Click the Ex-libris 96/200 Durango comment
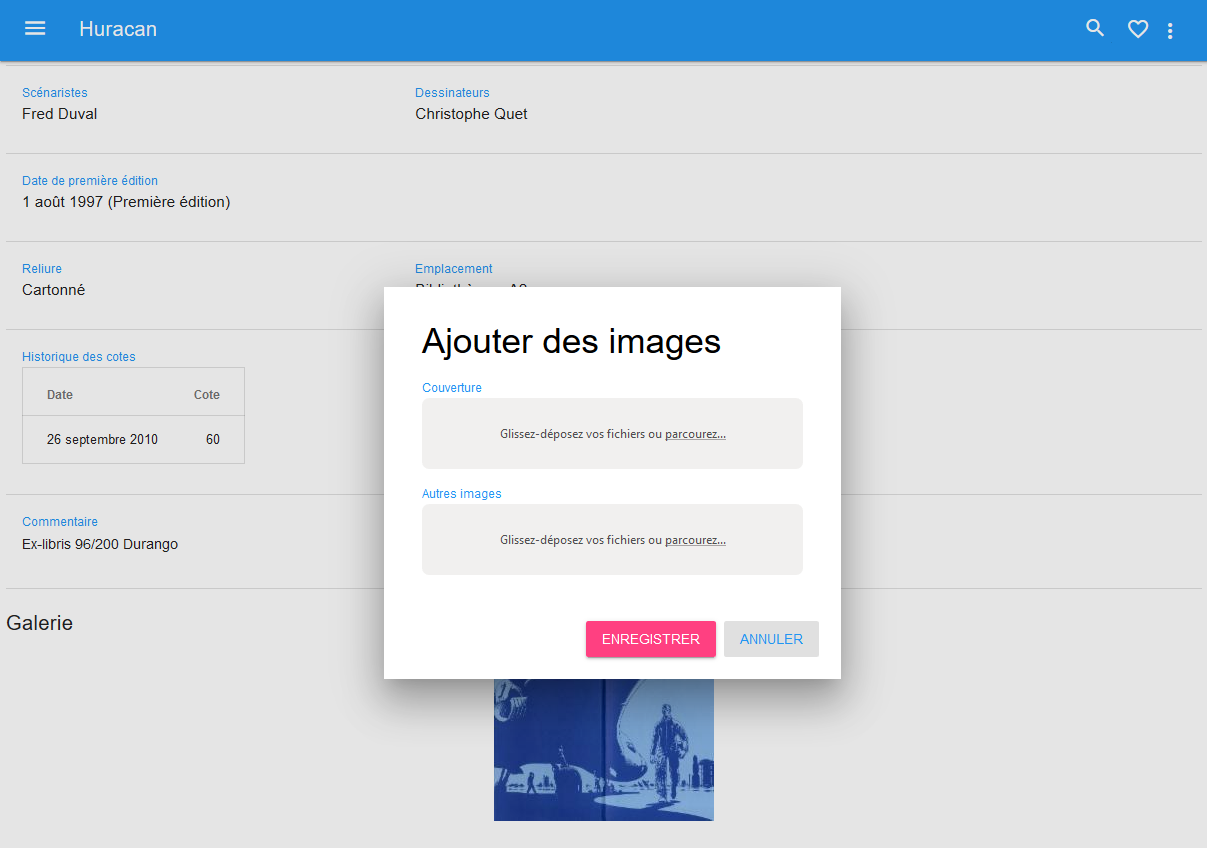 100,545
